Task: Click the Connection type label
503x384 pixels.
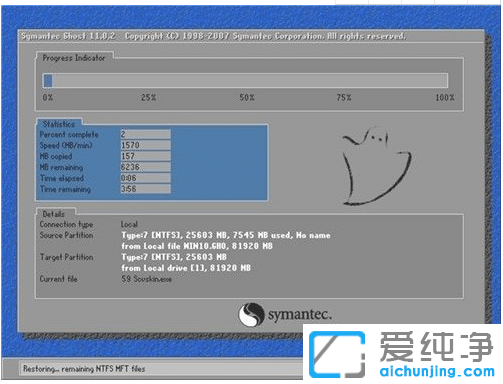Action: pyautogui.click(x=66, y=225)
